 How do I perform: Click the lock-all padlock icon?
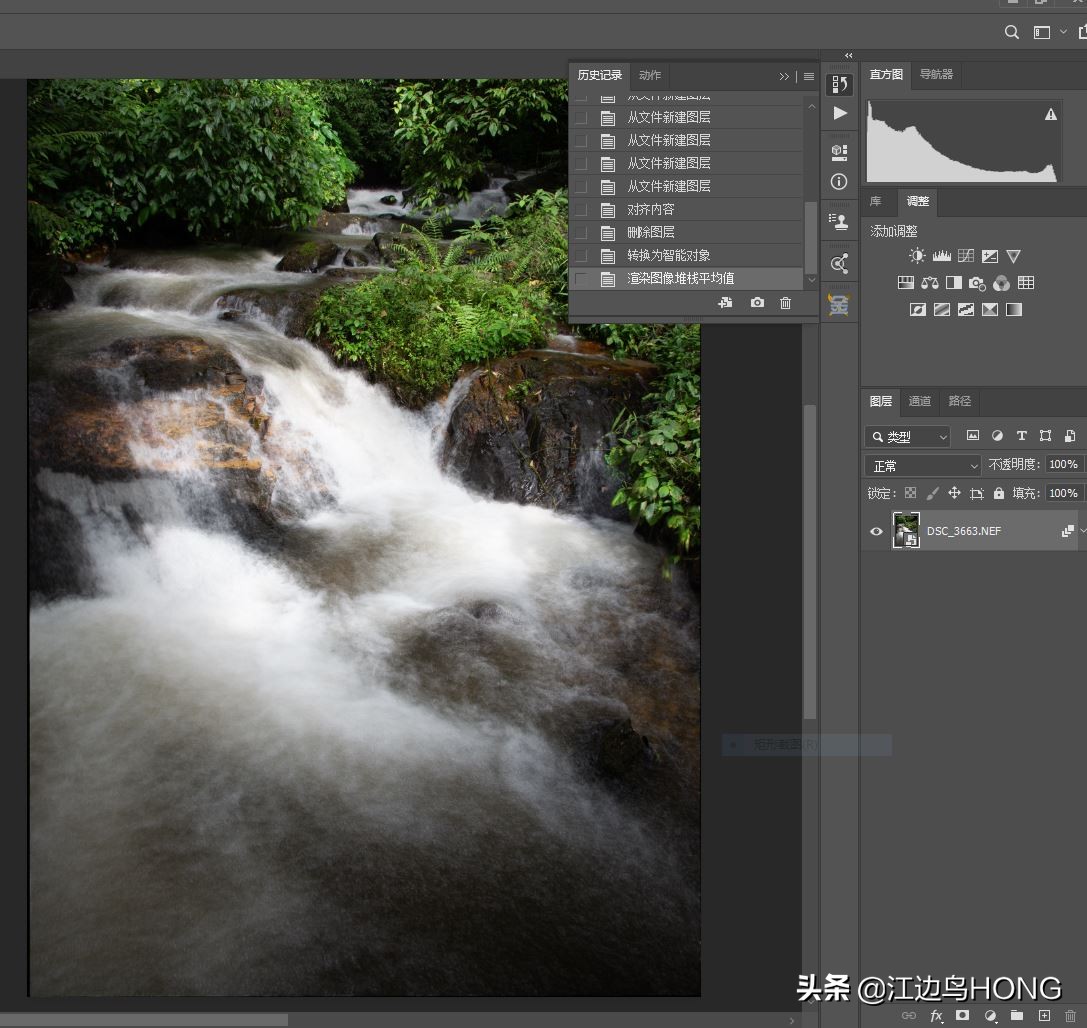[x=998, y=493]
